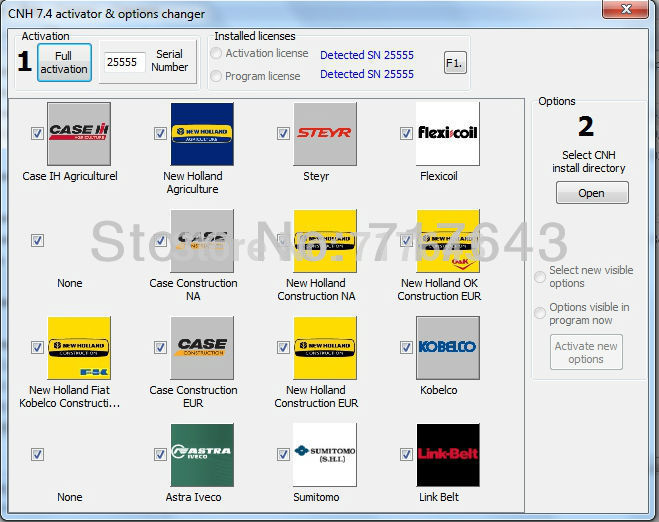The width and height of the screenshot is (659, 522).
Task: Click the Case IH Agriculture logo
Action: click(x=79, y=134)
